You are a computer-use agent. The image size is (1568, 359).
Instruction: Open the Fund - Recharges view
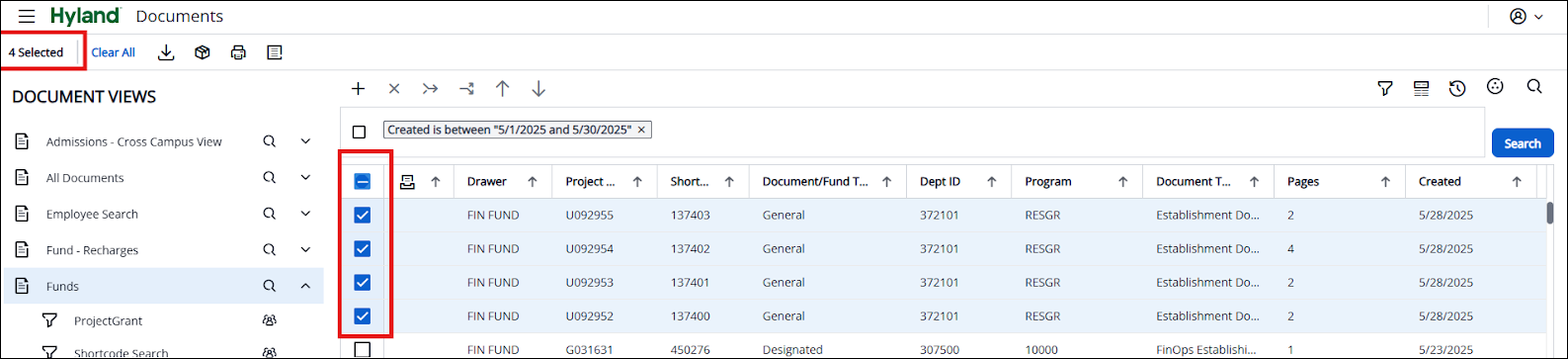click(x=92, y=250)
